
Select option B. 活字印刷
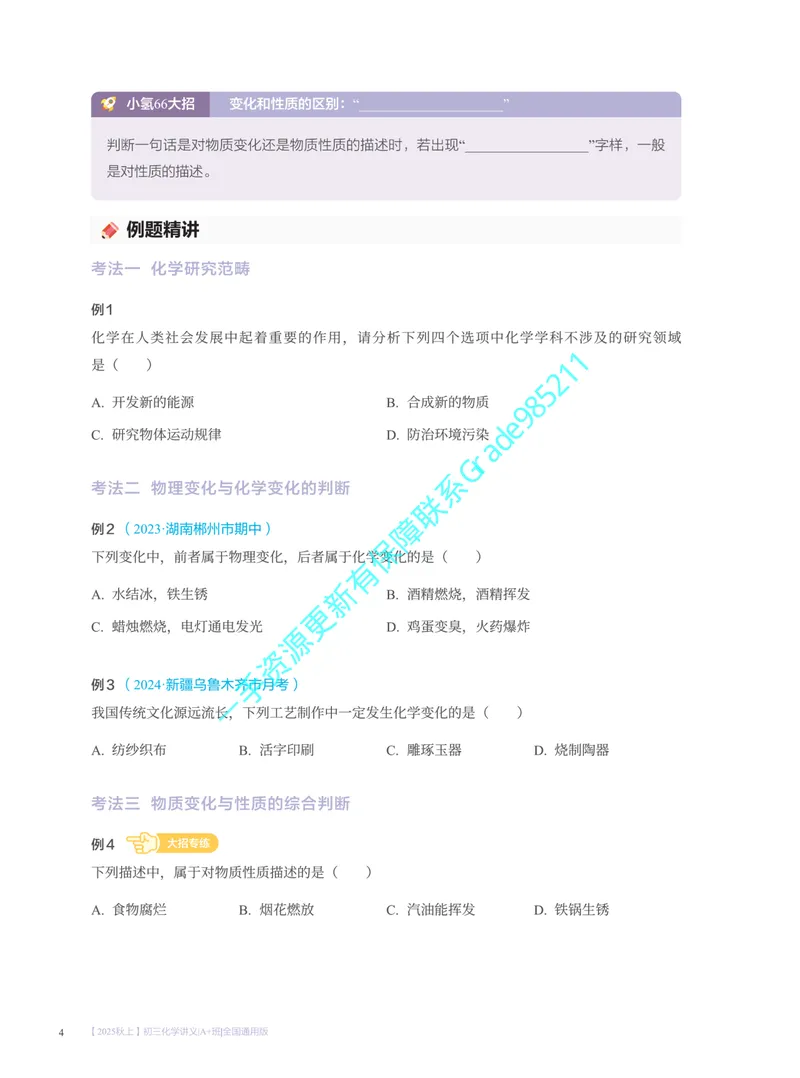point(276,750)
